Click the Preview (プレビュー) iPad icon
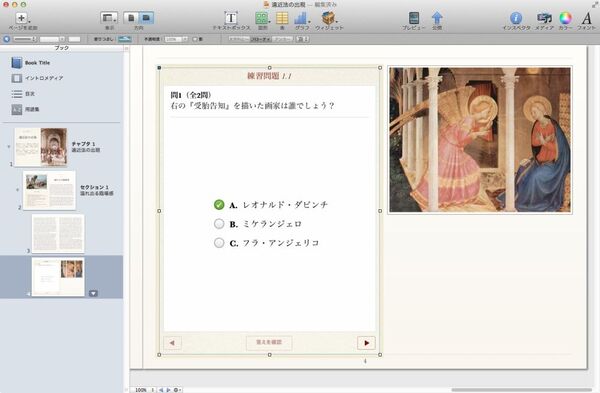This screenshot has height=393, width=600. coord(414,18)
